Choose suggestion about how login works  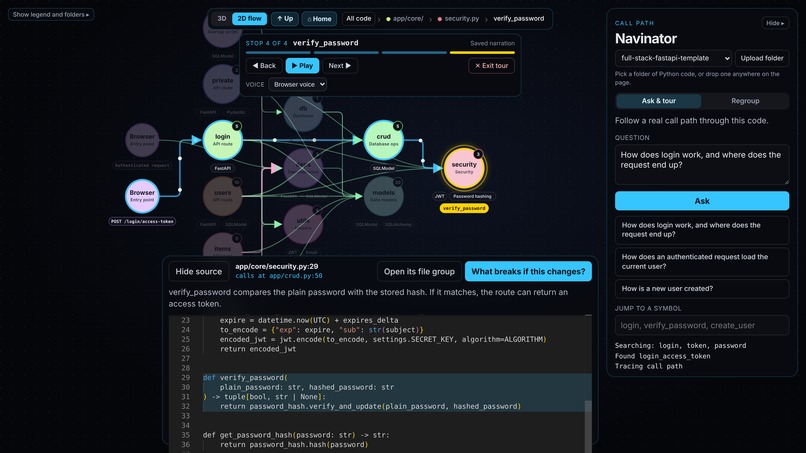click(702, 230)
